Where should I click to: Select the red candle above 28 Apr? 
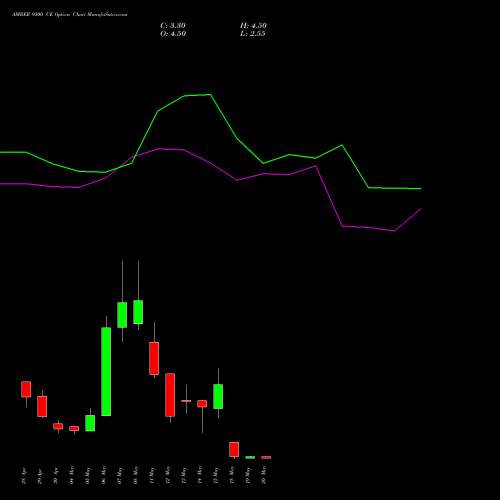pyautogui.click(x=26, y=389)
